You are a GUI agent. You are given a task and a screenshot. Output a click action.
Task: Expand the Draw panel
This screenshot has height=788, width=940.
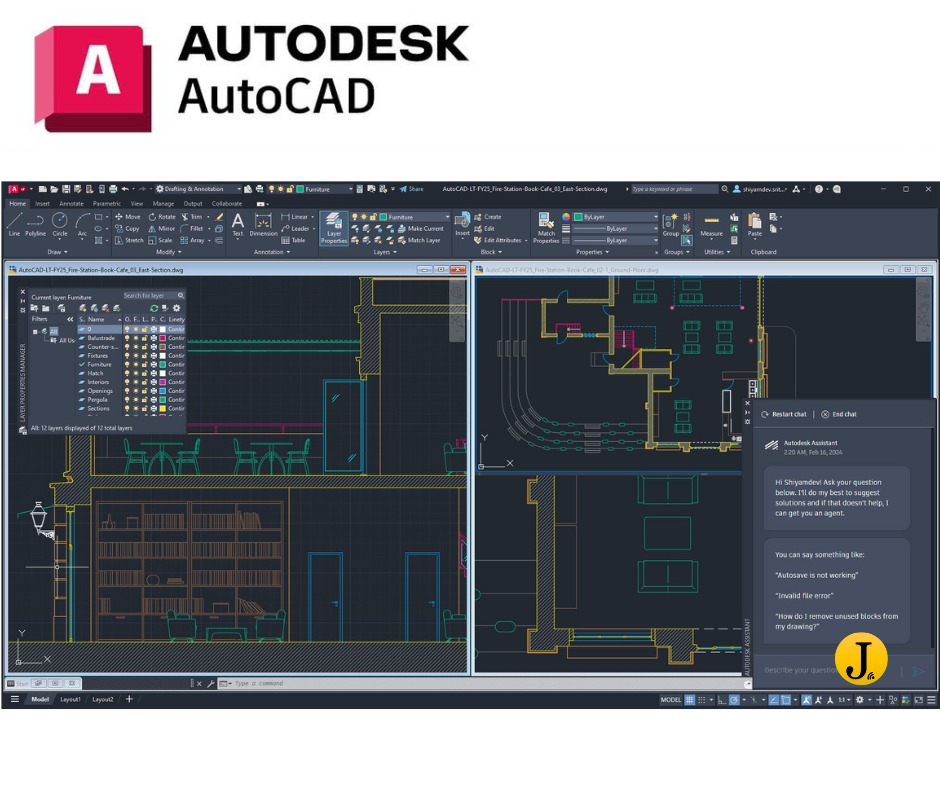click(58, 252)
